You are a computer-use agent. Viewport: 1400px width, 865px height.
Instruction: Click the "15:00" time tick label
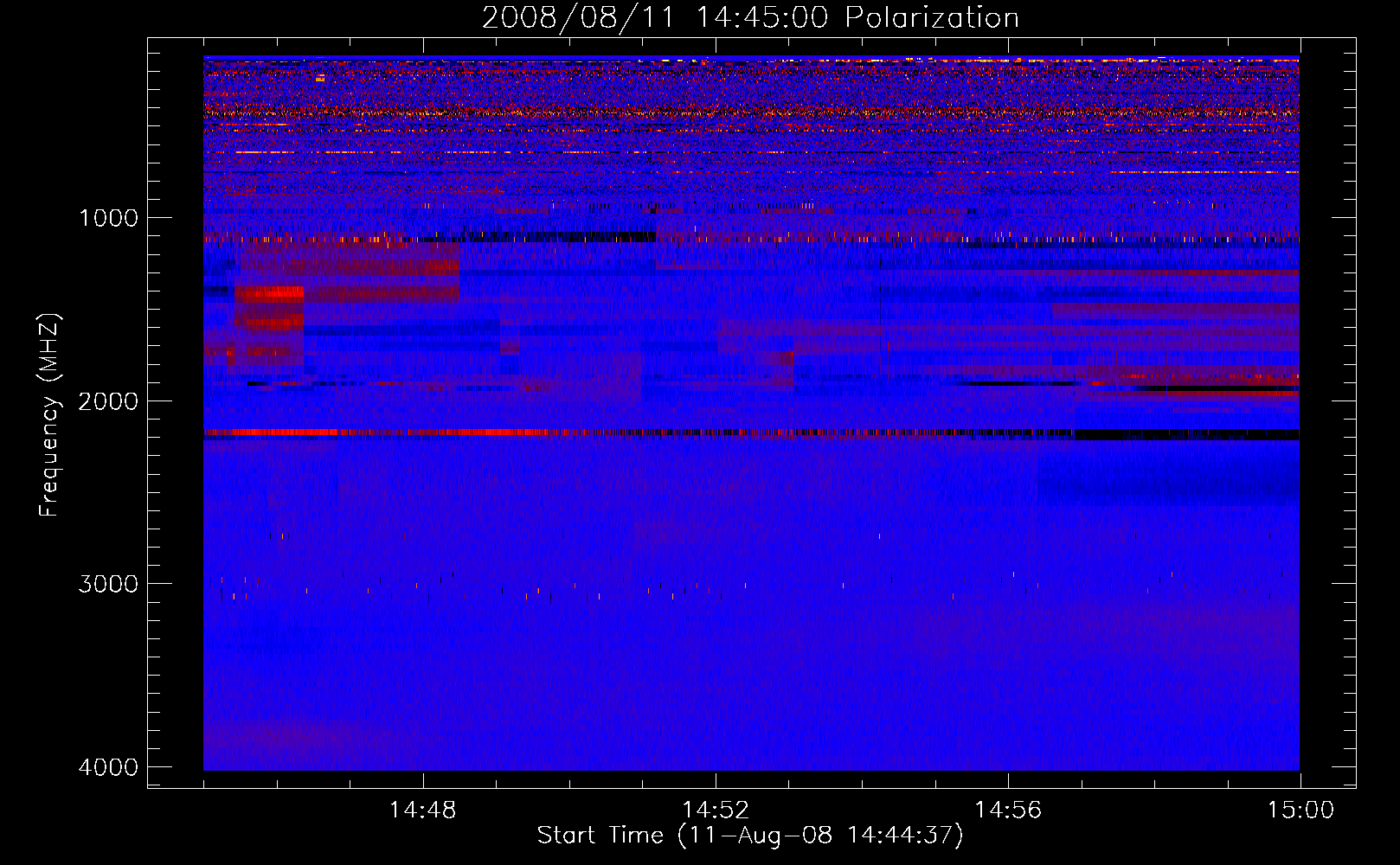pos(1300,811)
